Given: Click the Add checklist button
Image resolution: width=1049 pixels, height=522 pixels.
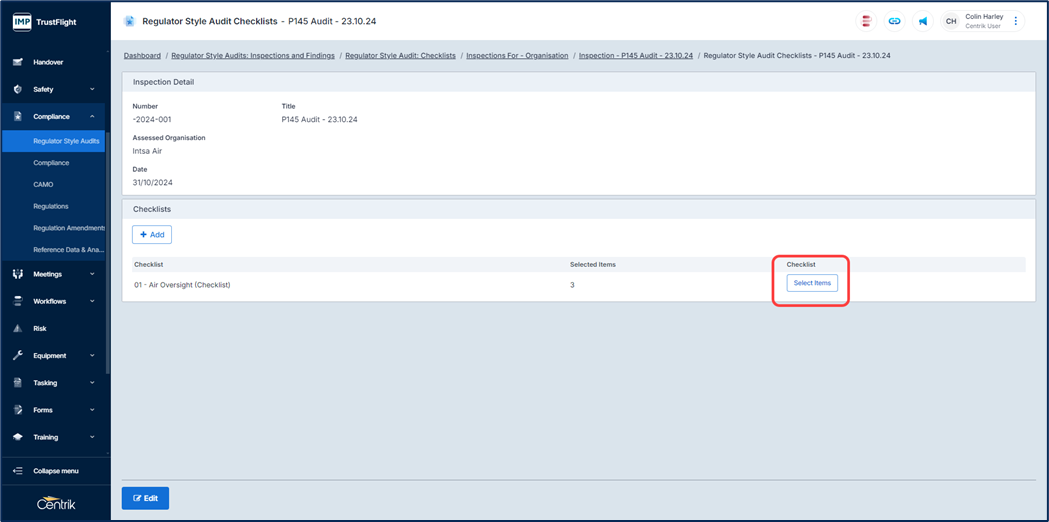Looking at the screenshot, I should (x=152, y=234).
